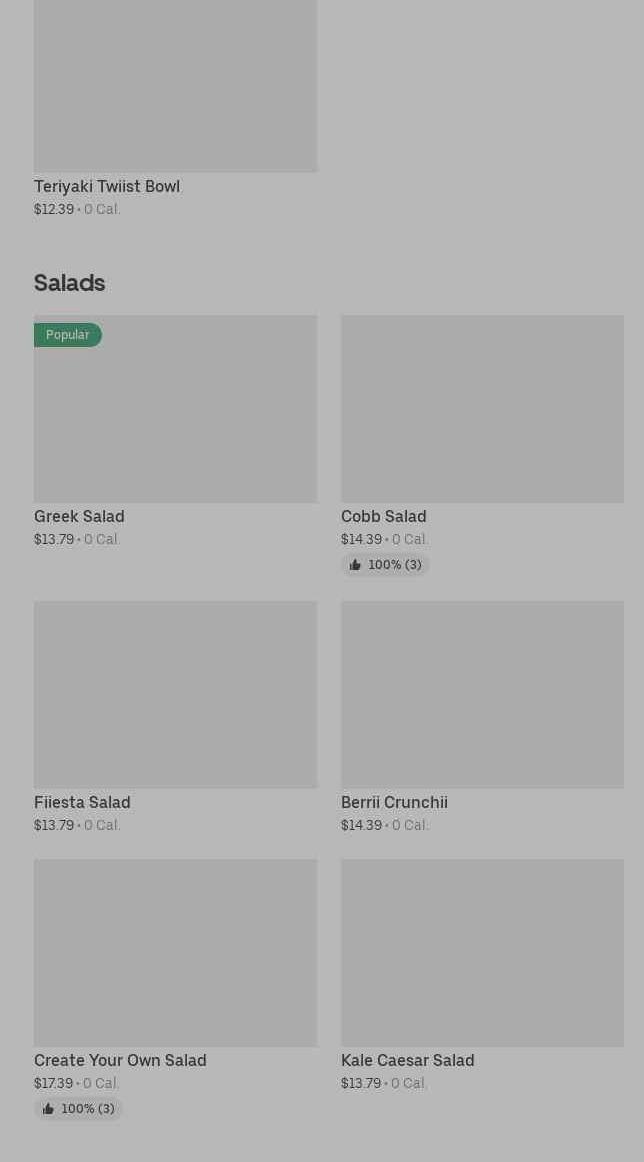Select the Cobb Salad title
The image size is (644, 1162).
pos(384,516)
